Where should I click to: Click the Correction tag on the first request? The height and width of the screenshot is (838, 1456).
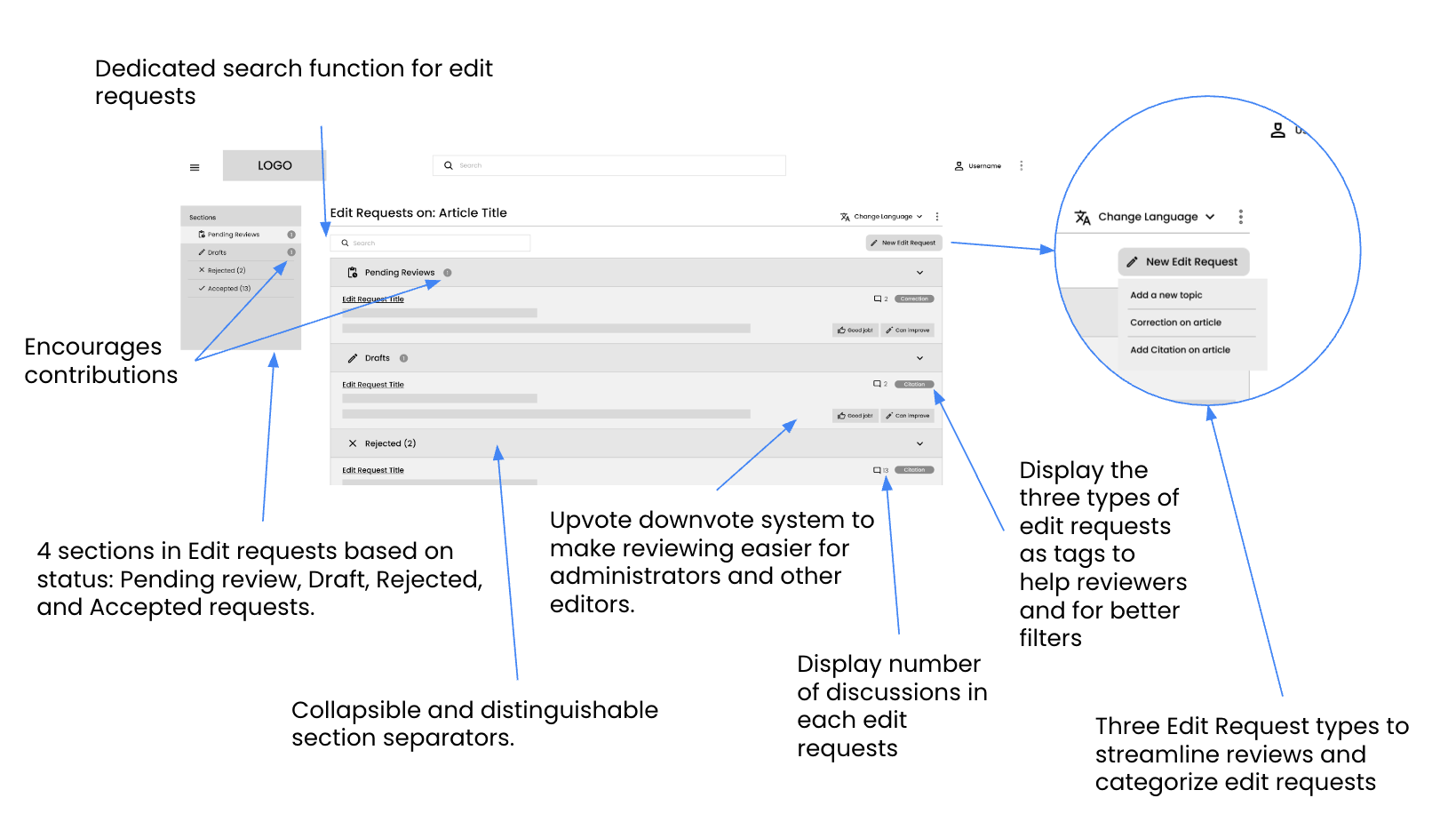click(x=914, y=299)
